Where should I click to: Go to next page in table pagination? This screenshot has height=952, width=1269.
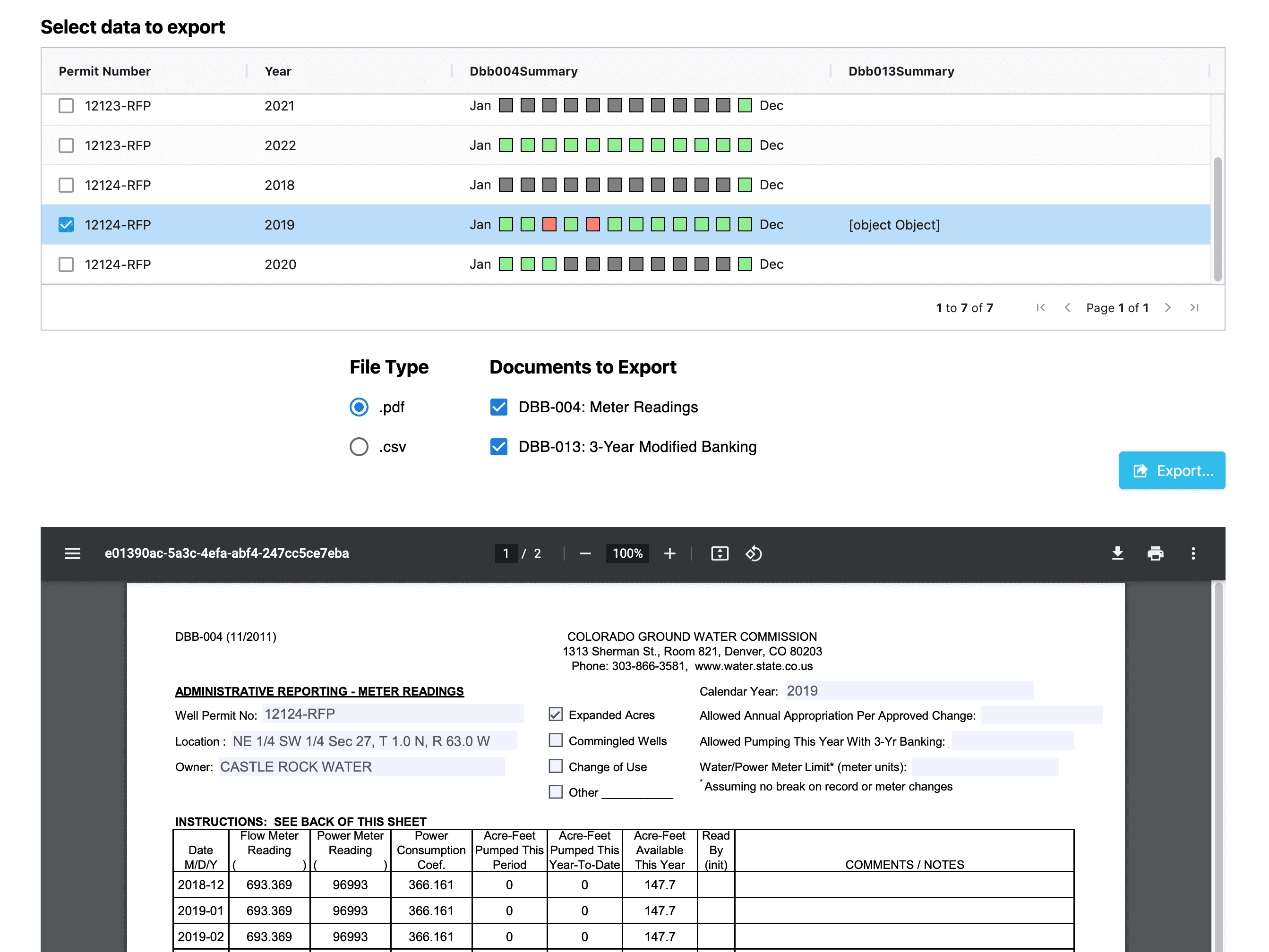1167,308
